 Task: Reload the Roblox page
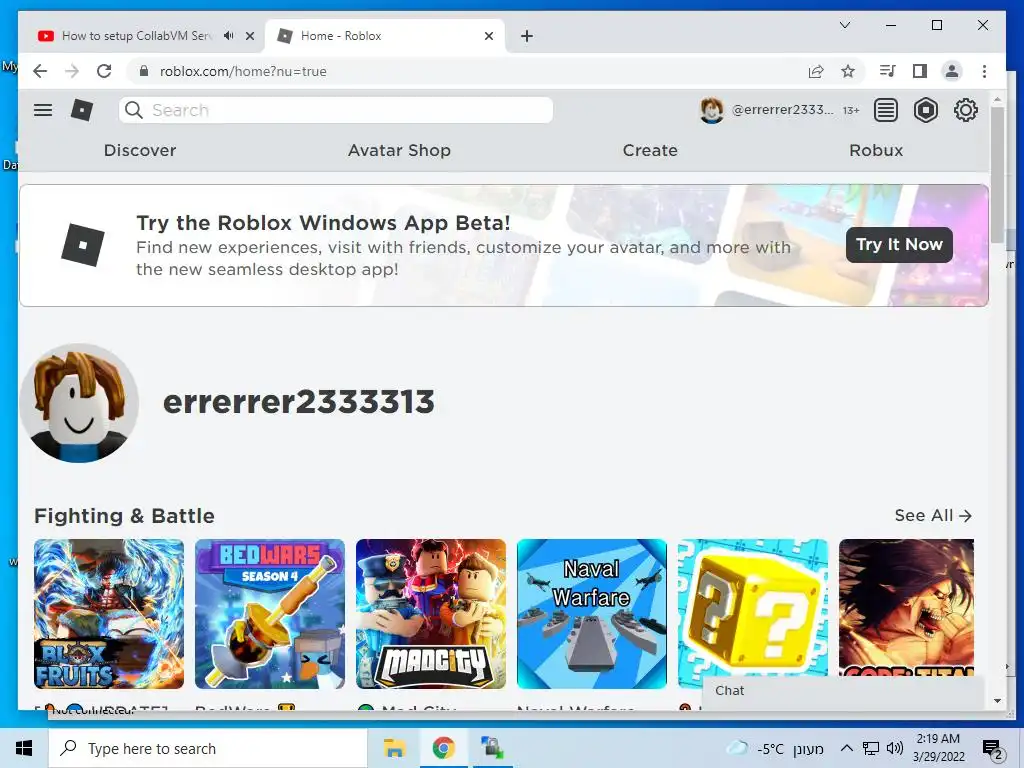[x=104, y=71]
